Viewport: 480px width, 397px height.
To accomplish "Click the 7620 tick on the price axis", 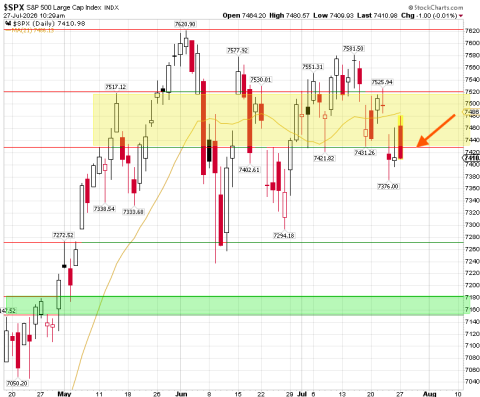I will point(472,31).
